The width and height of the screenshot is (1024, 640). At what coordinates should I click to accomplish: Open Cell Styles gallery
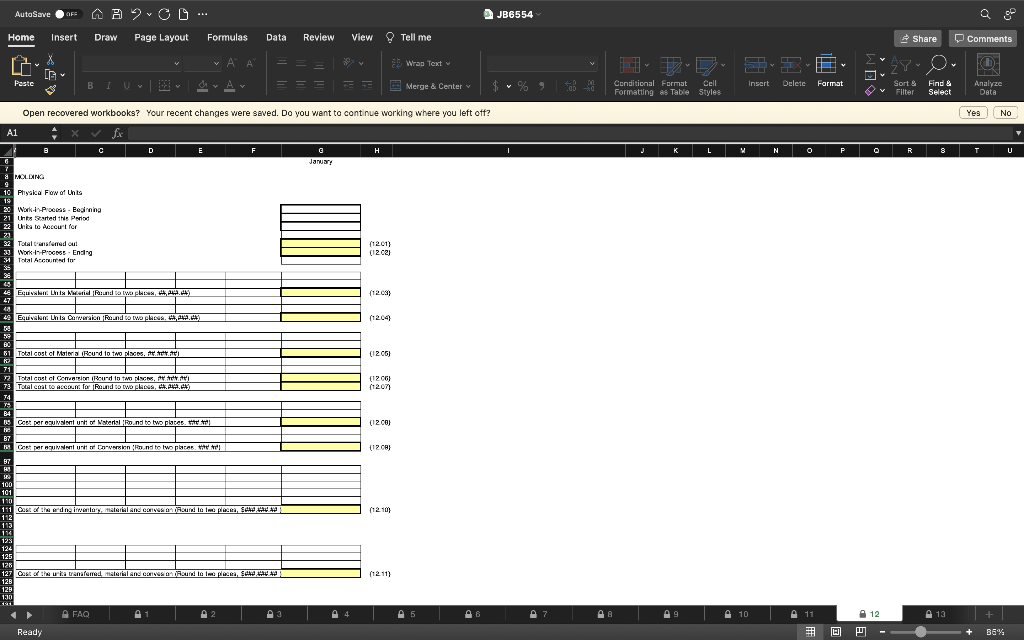click(x=710, y=75)
